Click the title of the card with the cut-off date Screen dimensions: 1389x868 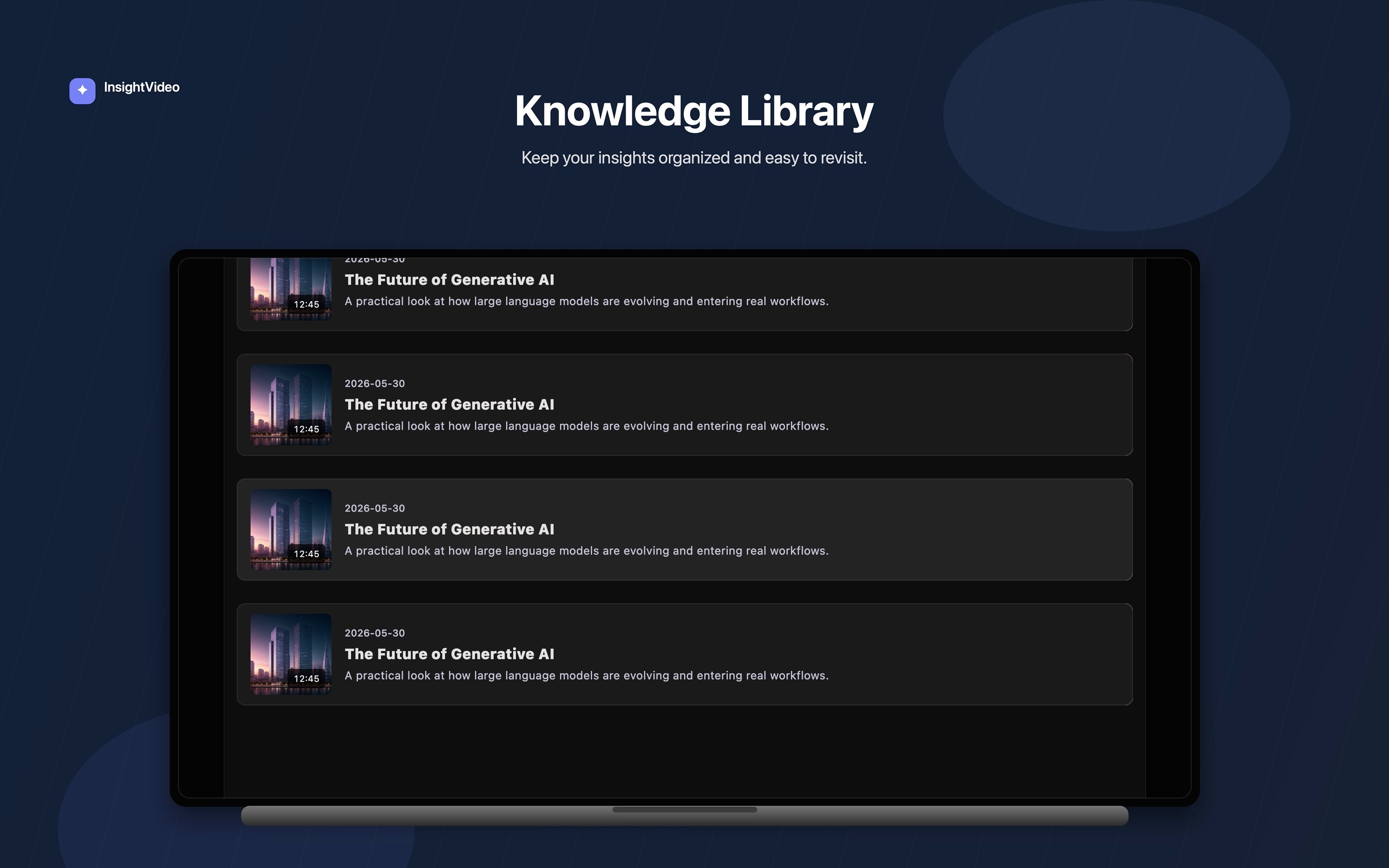pos(449,280)
